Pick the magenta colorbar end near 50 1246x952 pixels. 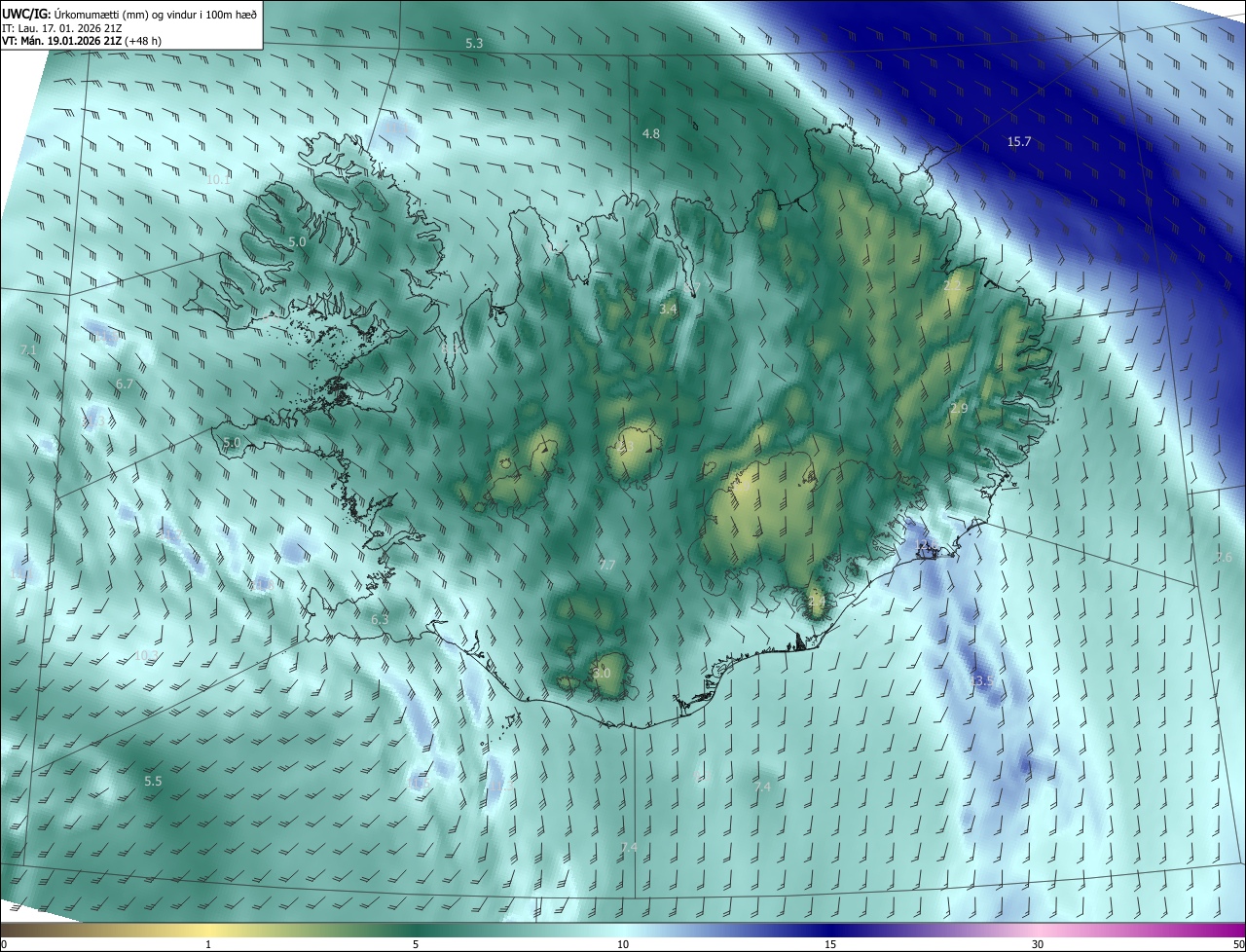(1234, 931)
